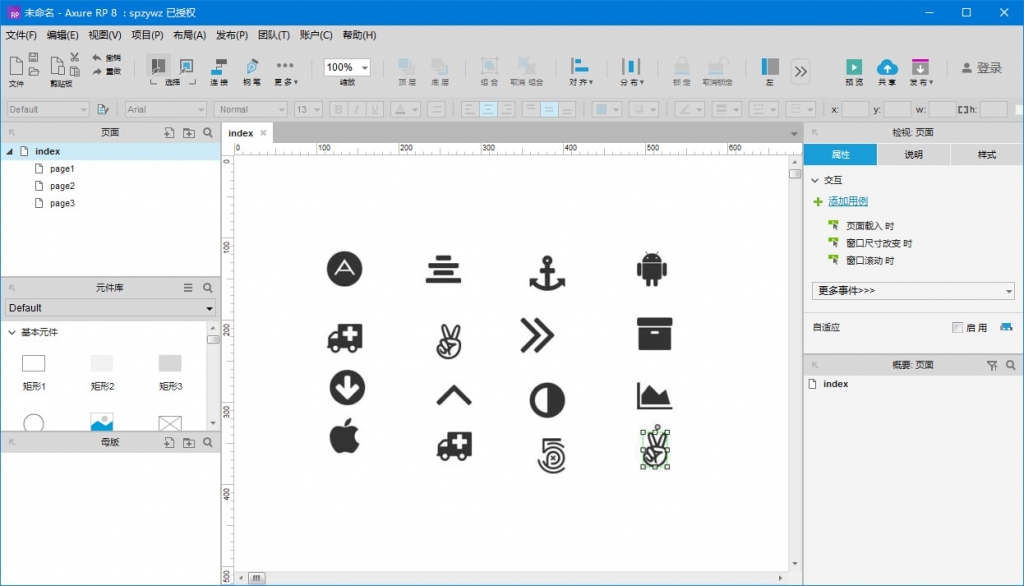
Task: Click the 添加用例 link
Action: (x=847, y=202)
